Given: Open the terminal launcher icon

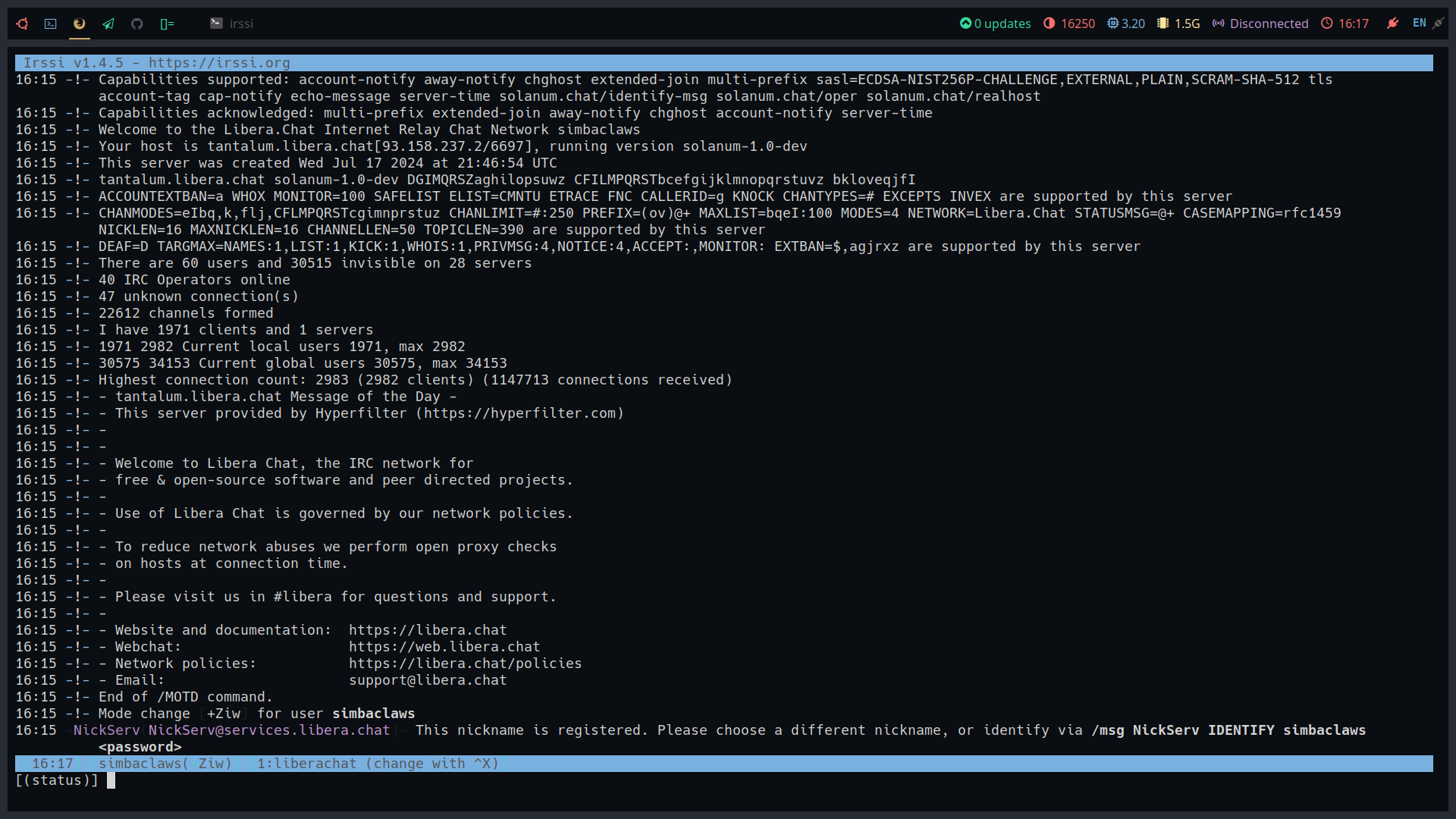Looking at the screenshot, I should click(x=51, y=24).
